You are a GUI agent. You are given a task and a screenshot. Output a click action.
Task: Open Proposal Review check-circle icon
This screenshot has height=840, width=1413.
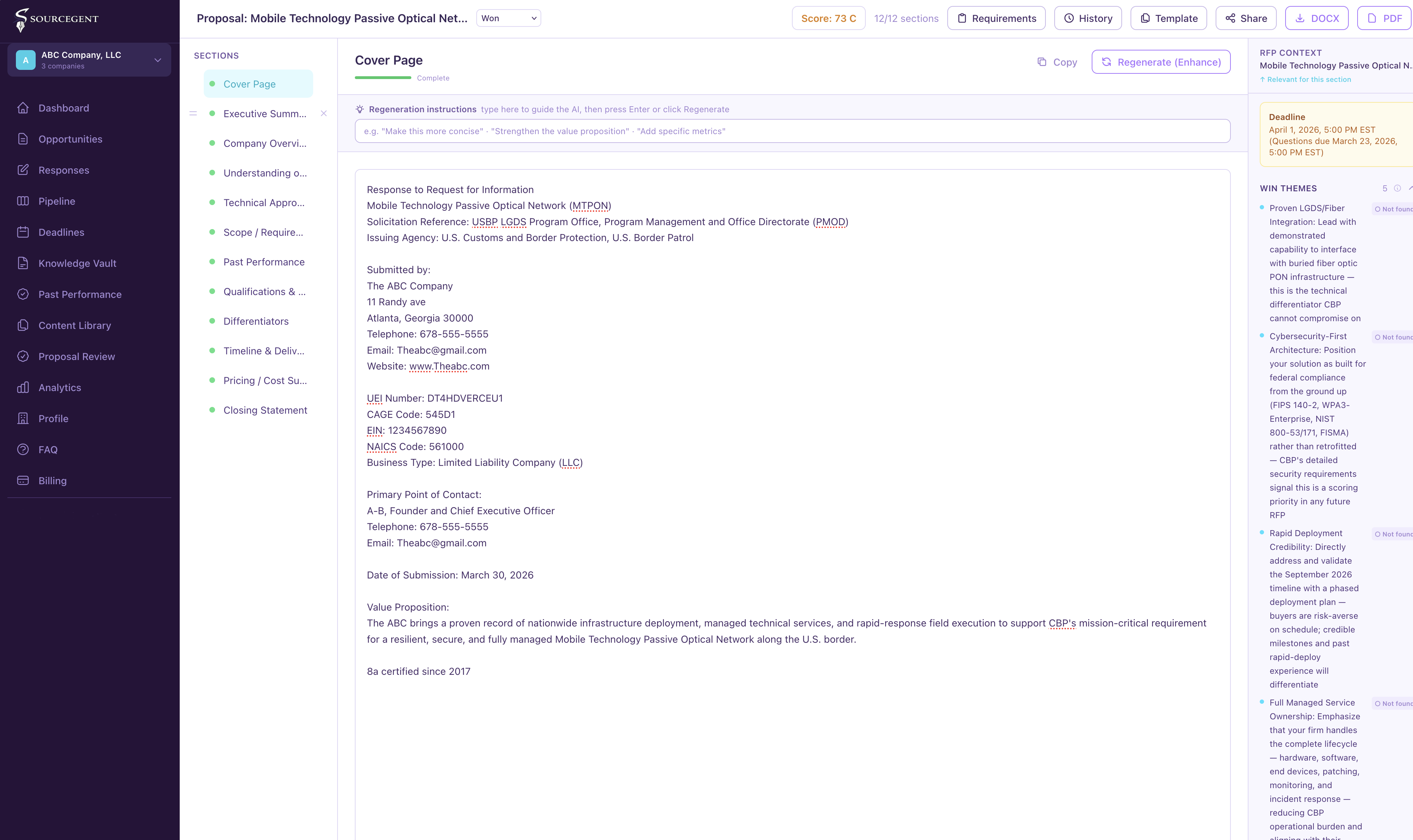(23, 356)
